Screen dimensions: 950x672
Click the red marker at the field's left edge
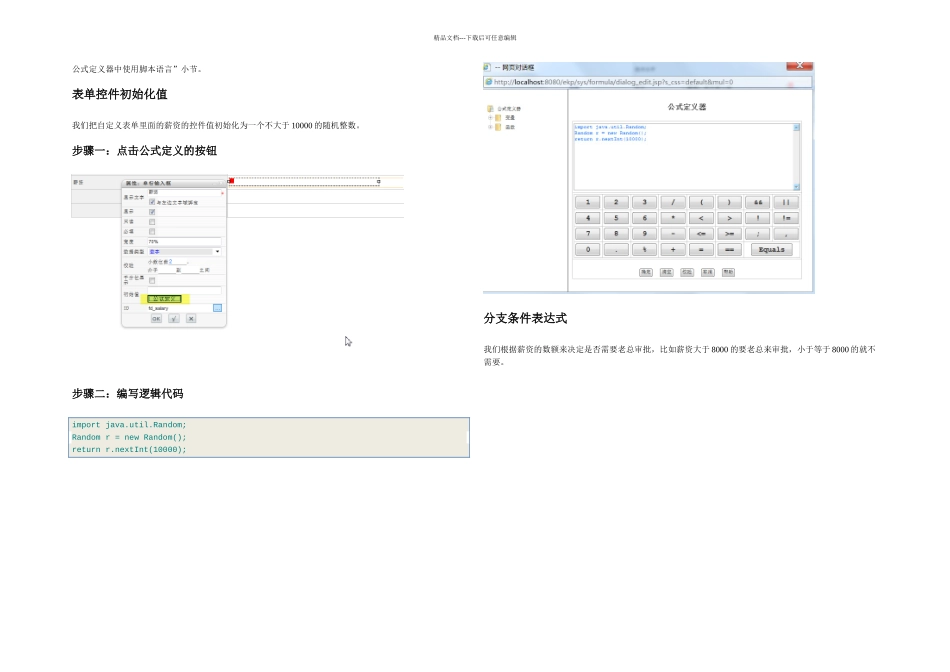(x=231, y=181)
